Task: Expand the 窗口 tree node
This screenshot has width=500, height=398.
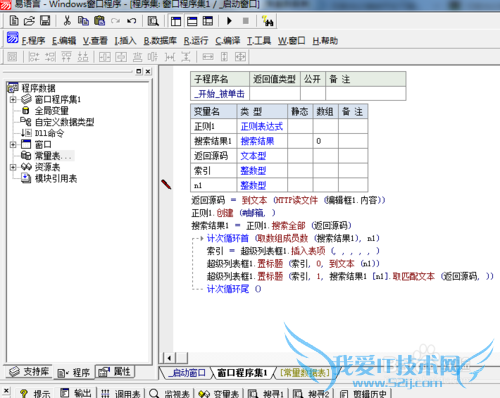Action: 13,144
